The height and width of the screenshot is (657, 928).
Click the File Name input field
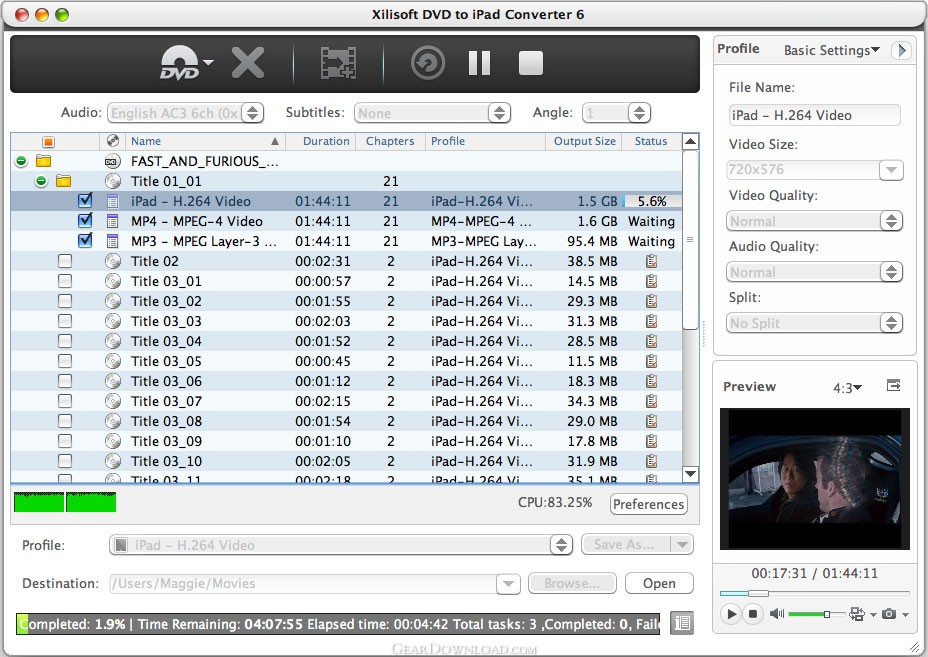(814, 115)
